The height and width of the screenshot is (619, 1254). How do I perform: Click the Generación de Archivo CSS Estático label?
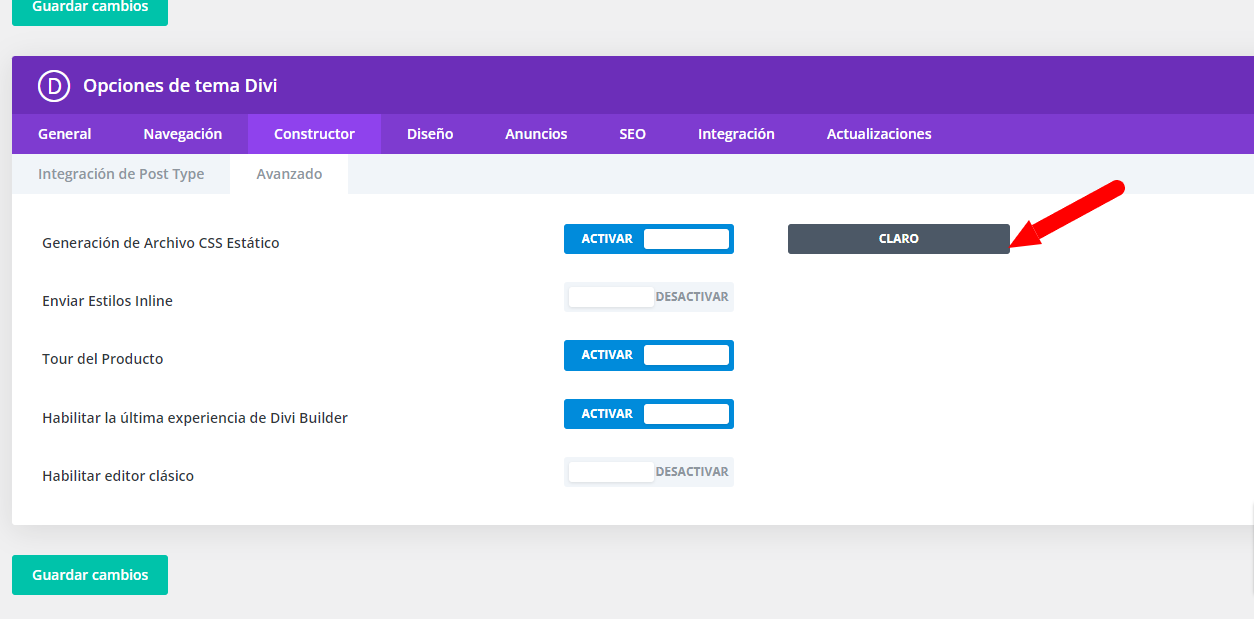161,243
